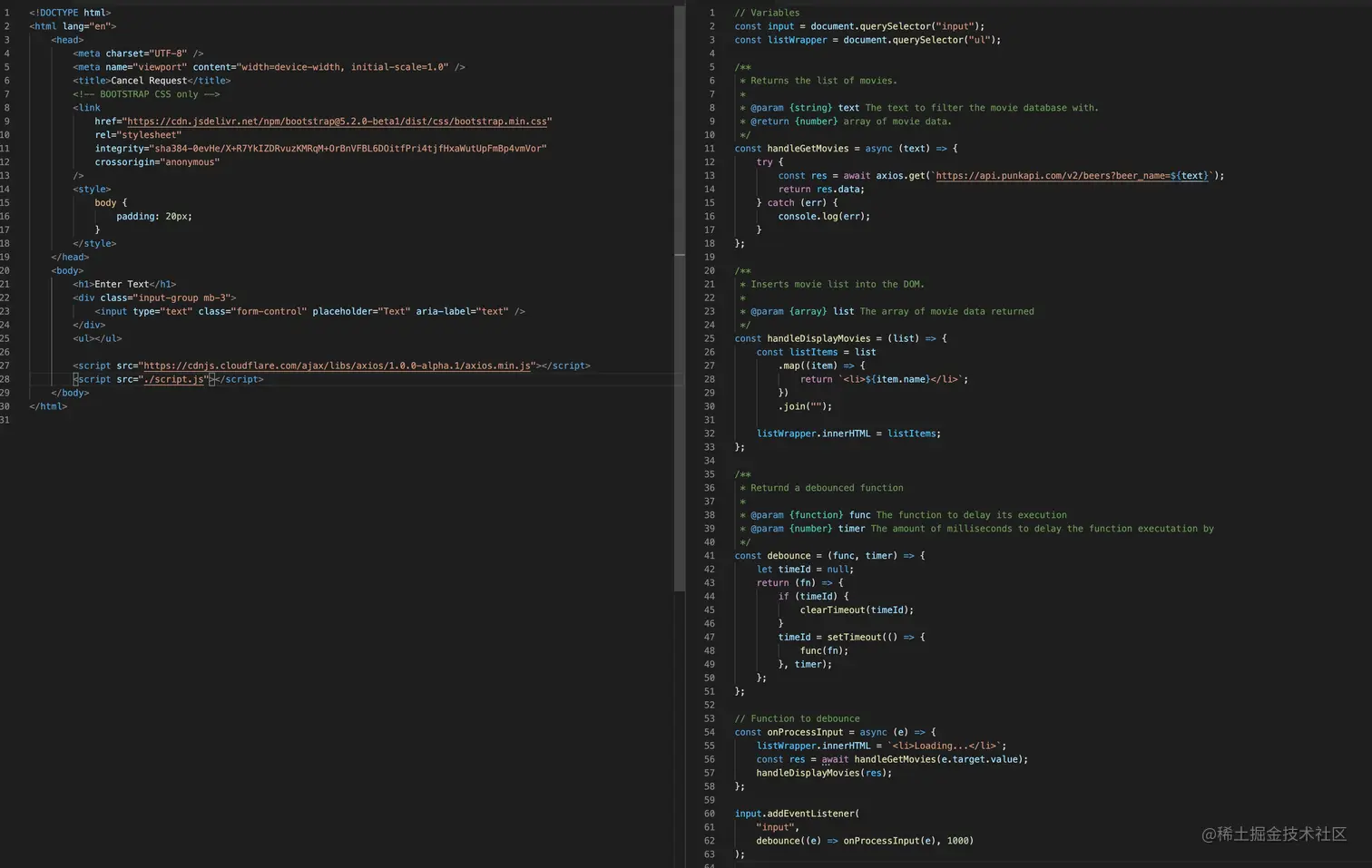Click the 'const listWrapper' declaration line
The width and height of the screenshot is (1372, 868).
point(867,40)
